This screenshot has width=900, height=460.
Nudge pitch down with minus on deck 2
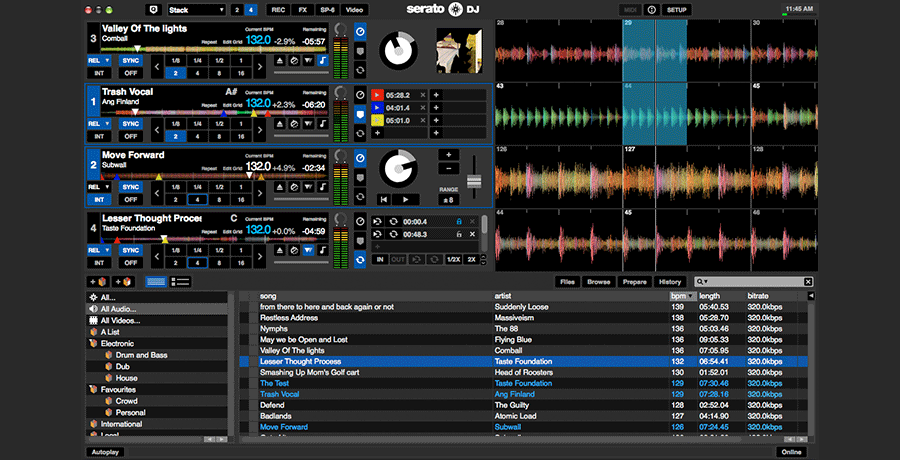(x=448, y=169)
